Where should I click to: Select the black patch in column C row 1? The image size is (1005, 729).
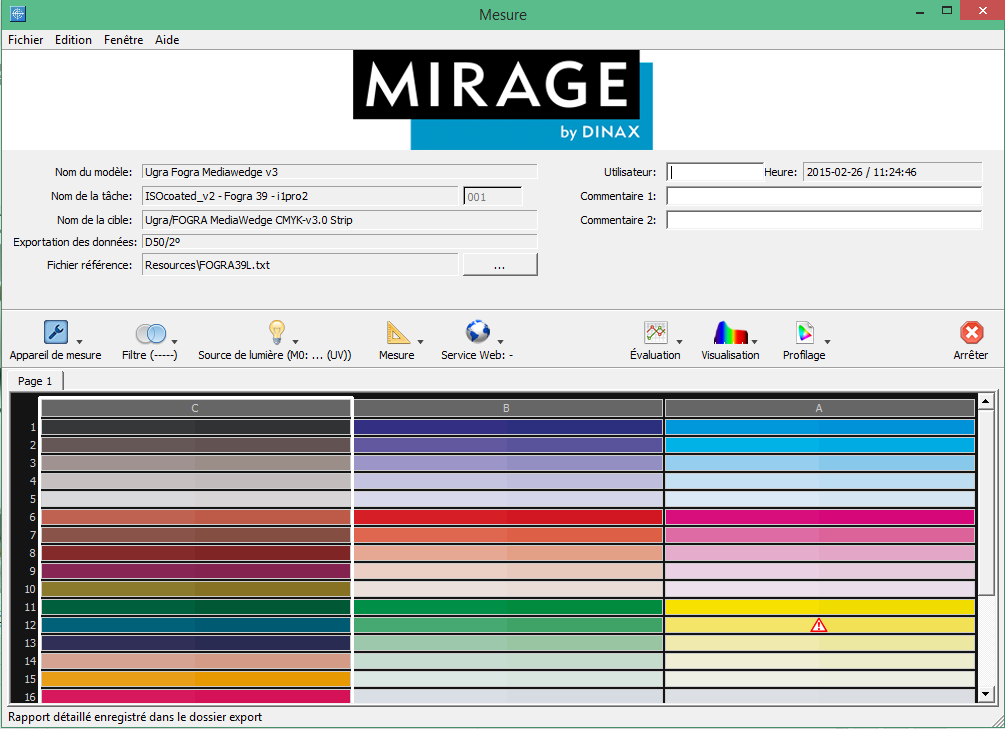[195, 427]
